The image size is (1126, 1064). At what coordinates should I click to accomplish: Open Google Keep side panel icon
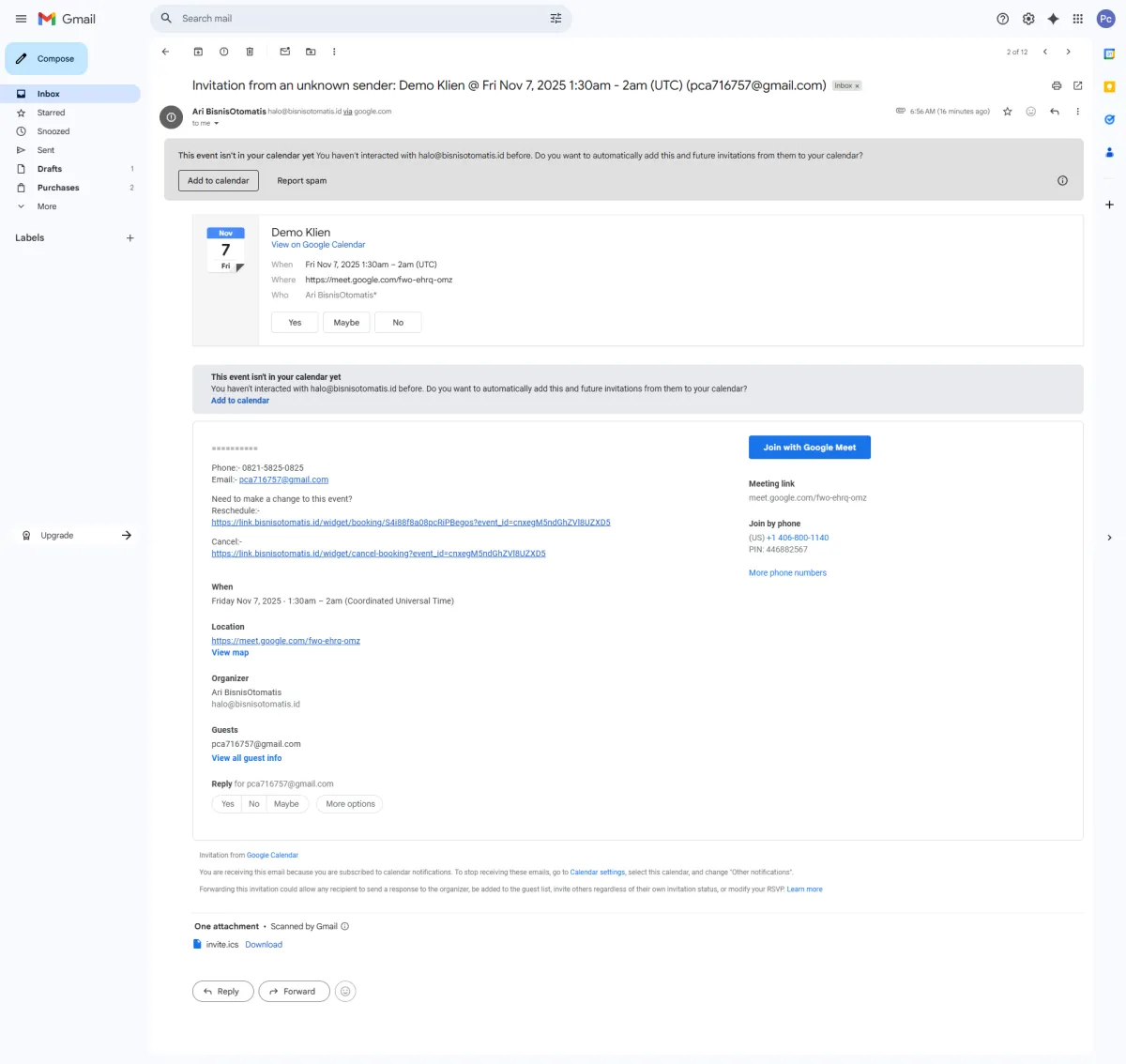(x=1109, y=86)
